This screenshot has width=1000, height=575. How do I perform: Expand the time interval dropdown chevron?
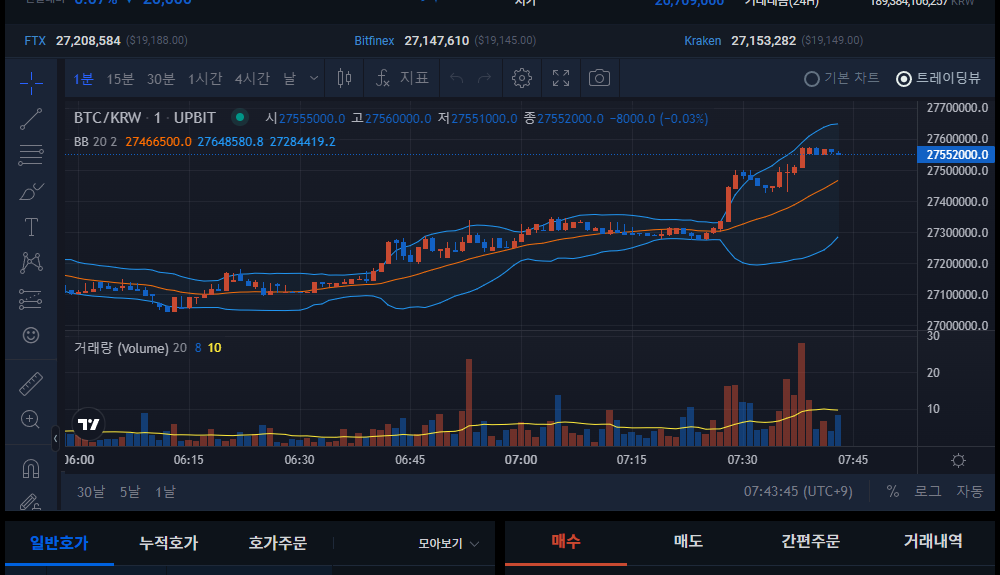[314, 78]
